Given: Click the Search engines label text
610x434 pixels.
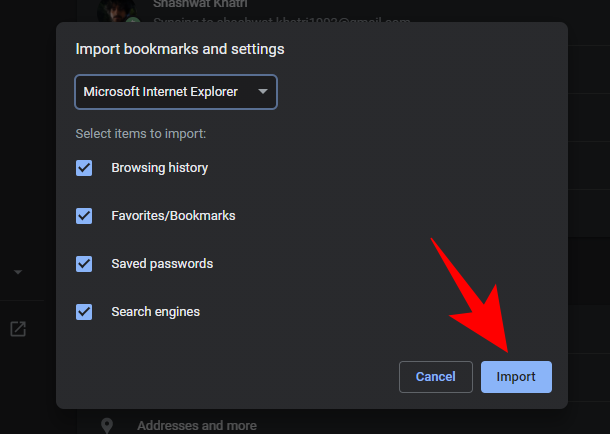Looking at the screenshot, I should pos(155,312).
